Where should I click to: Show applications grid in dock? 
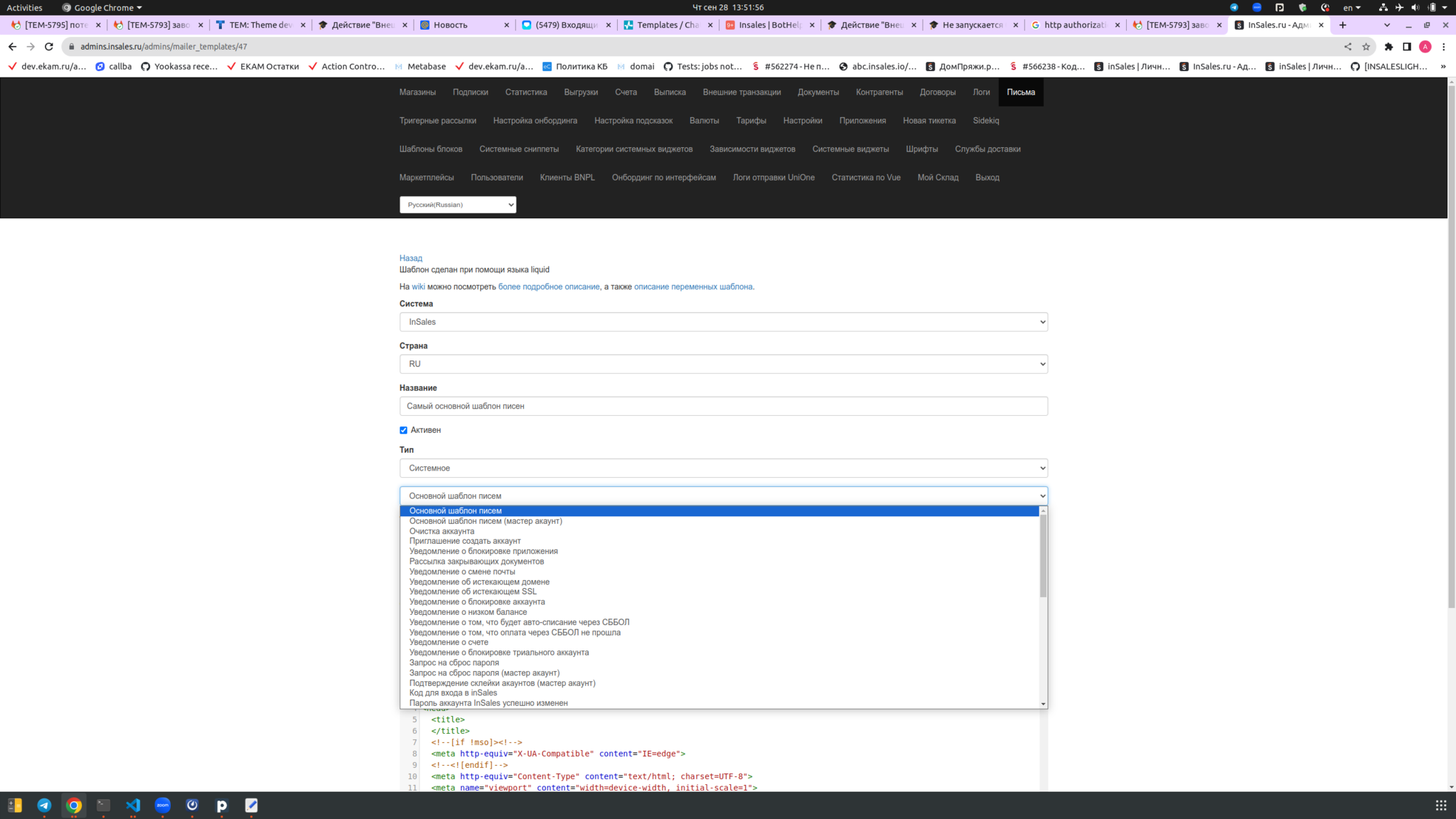(1440, 805)
